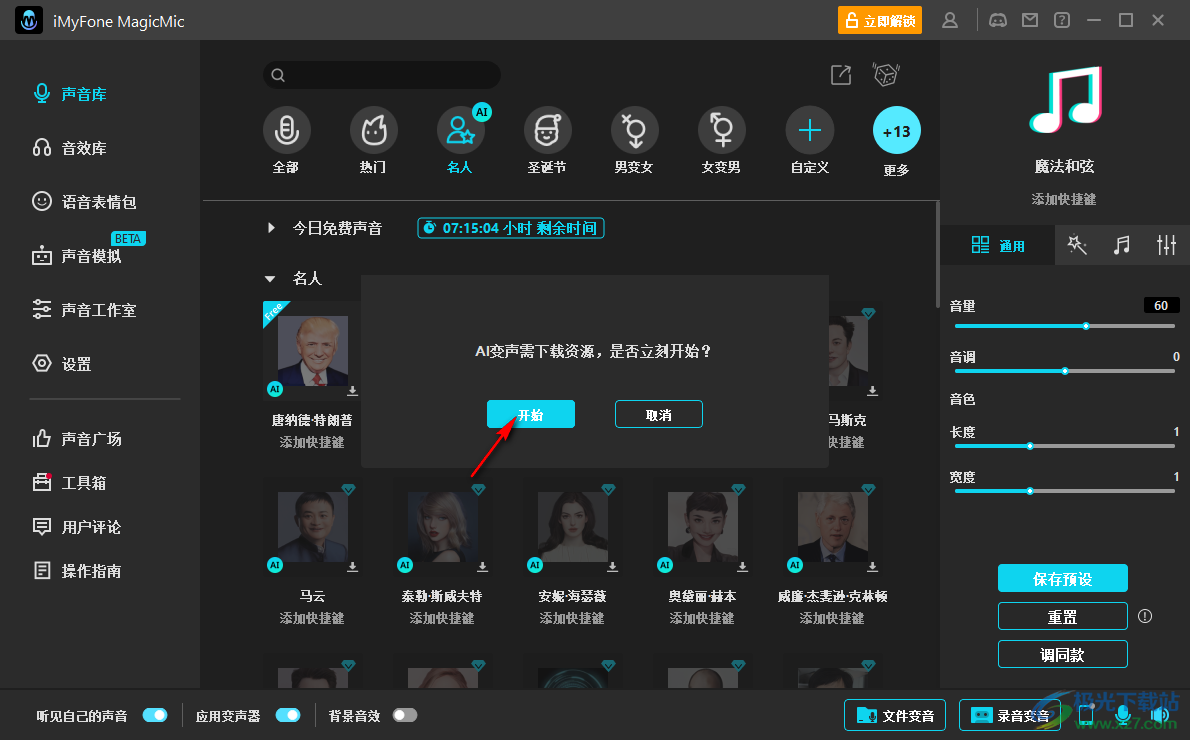Select the 全部 microphone category icon
This screenshot has height=740, width=1190.
tap(286, 131)
